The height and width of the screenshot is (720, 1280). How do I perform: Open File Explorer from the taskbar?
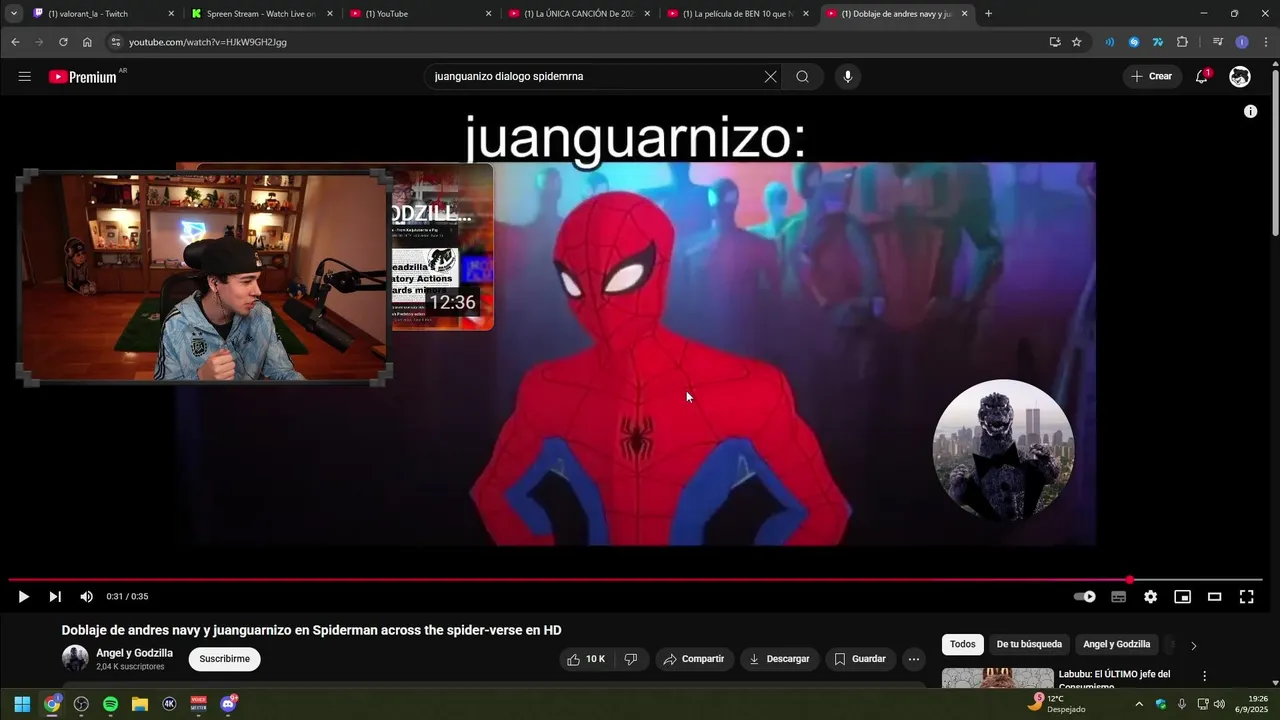click(x=140, y=704)
